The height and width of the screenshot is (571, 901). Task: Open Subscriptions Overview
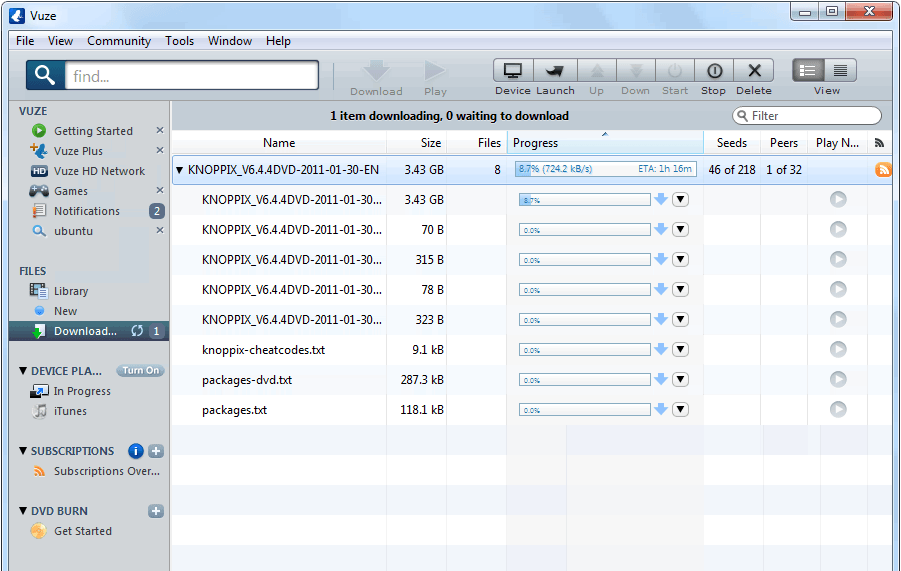[107, 471]
